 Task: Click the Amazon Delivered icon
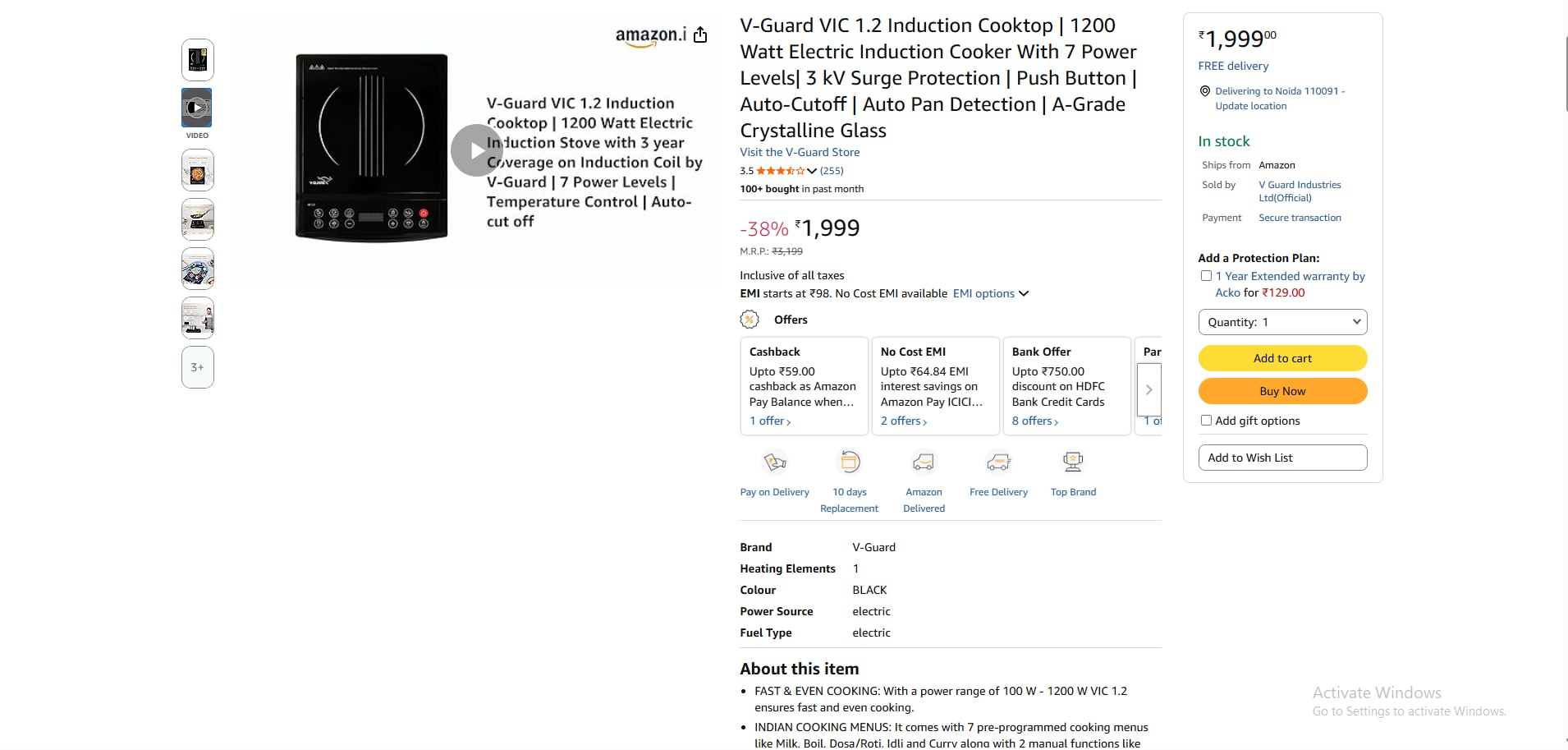click(x=924, y=462)
